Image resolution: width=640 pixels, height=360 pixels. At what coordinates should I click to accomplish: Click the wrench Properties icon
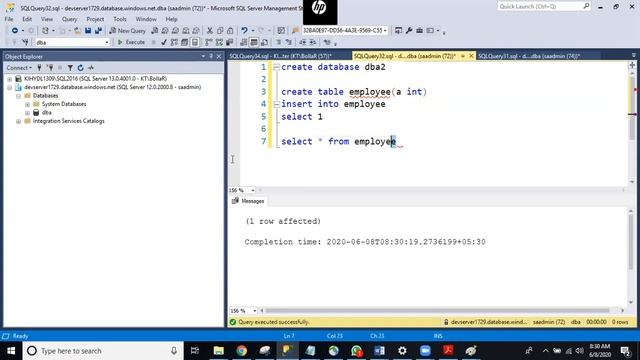409,31
